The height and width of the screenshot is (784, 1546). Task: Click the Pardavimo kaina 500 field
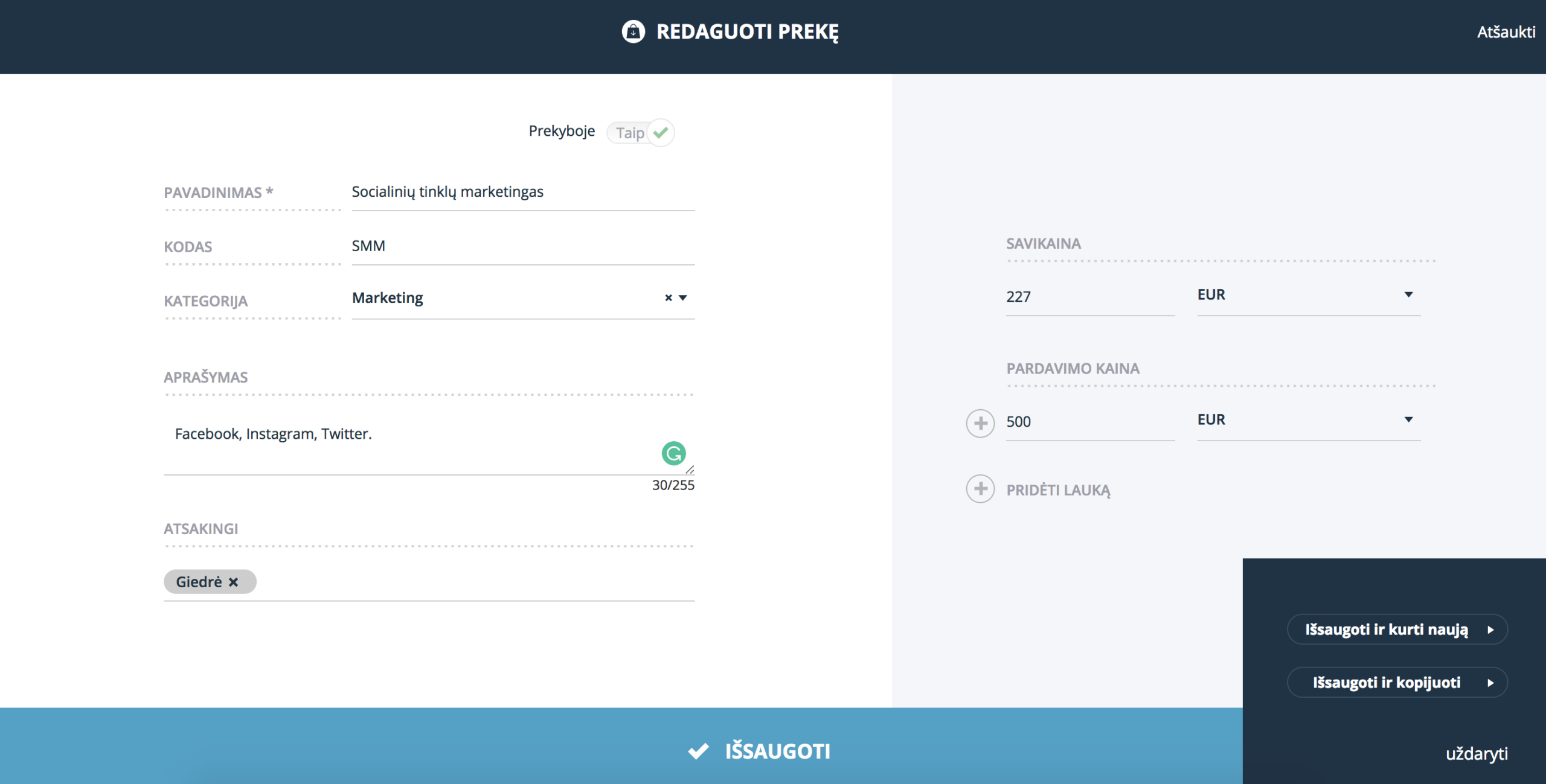1090,422
